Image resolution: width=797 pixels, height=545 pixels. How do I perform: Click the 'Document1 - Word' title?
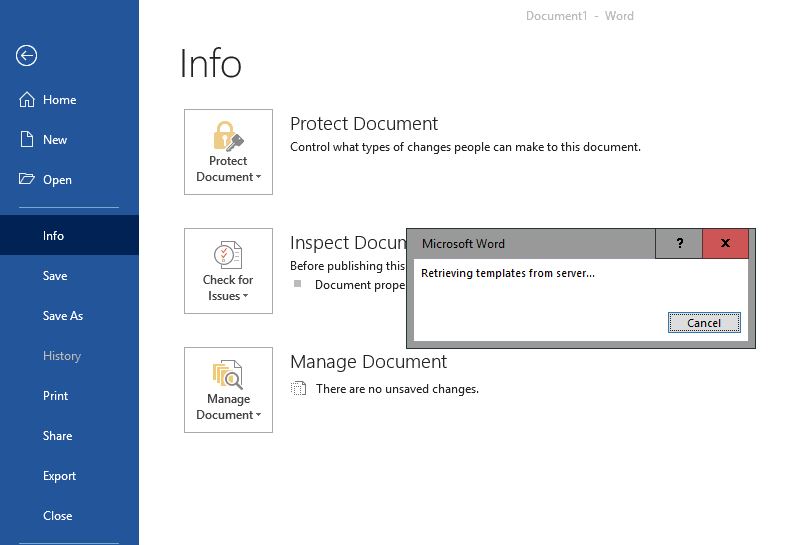click(579, 16)
